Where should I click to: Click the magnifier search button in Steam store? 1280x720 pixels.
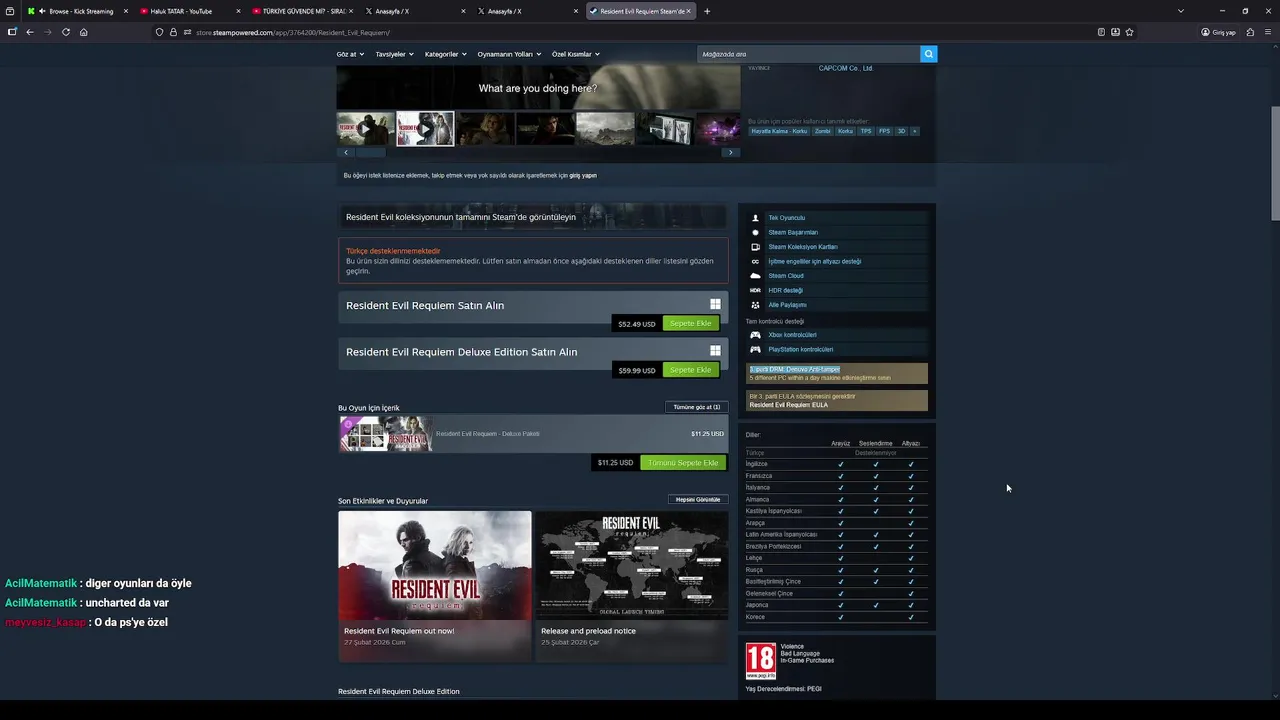[929, 54]
